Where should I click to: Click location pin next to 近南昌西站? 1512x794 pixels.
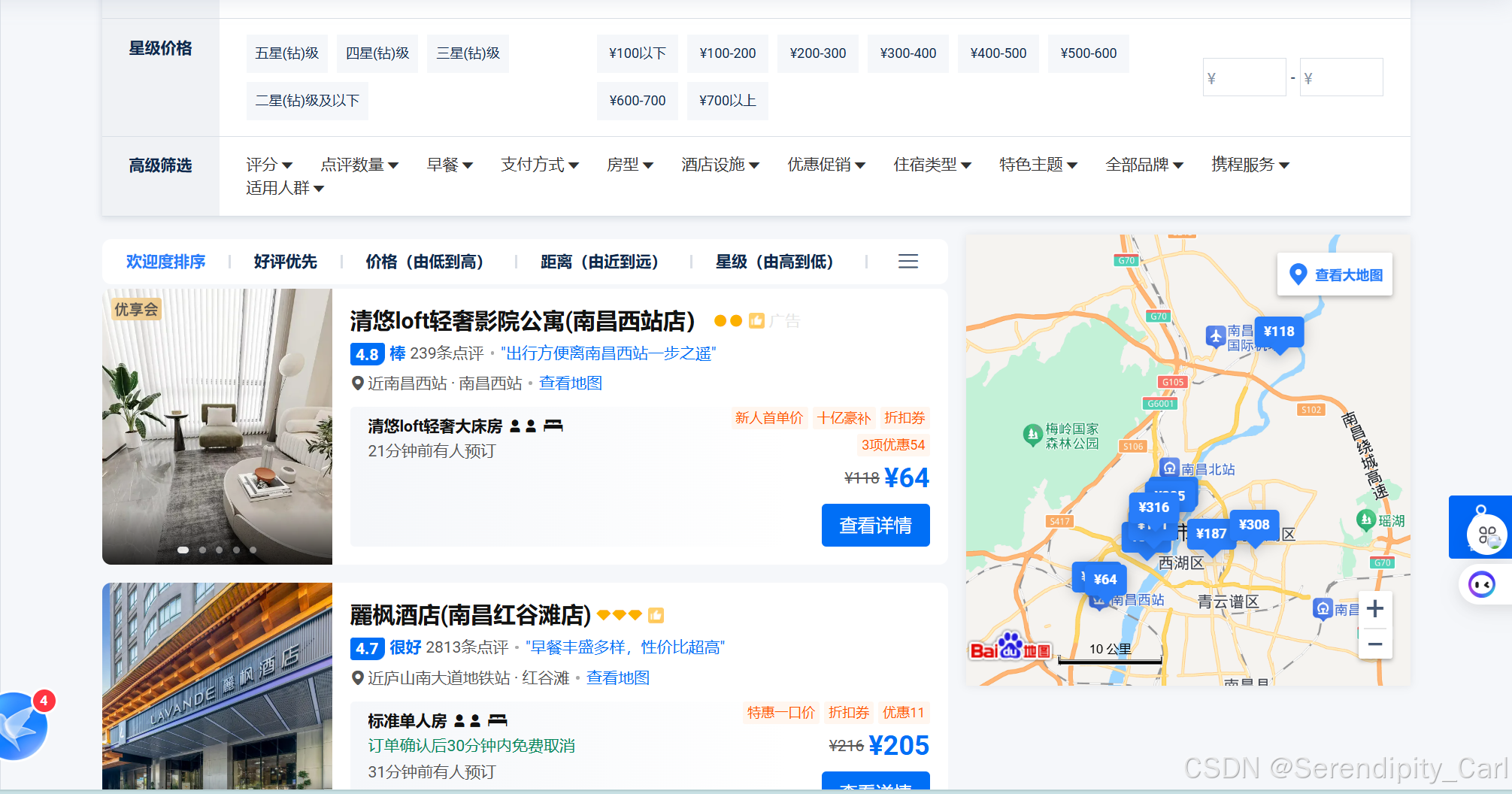coord(358,383)
